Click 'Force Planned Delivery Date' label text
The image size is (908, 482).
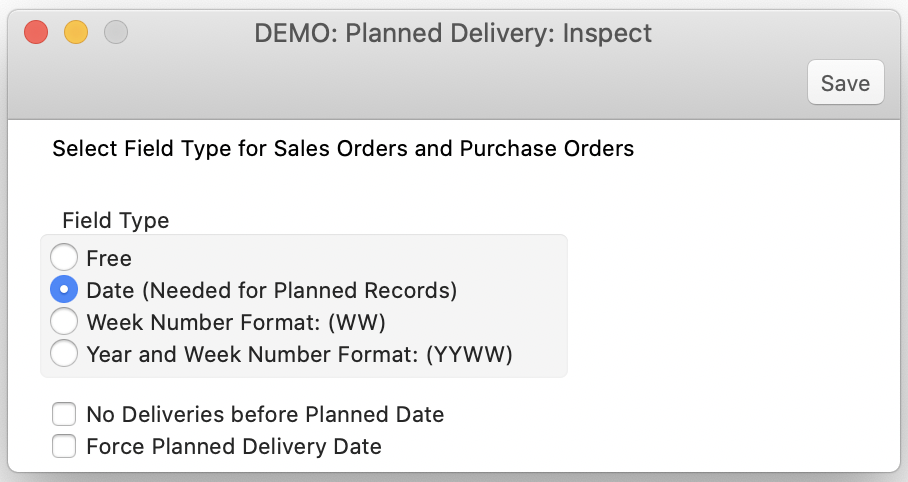[x=234, y=446]
